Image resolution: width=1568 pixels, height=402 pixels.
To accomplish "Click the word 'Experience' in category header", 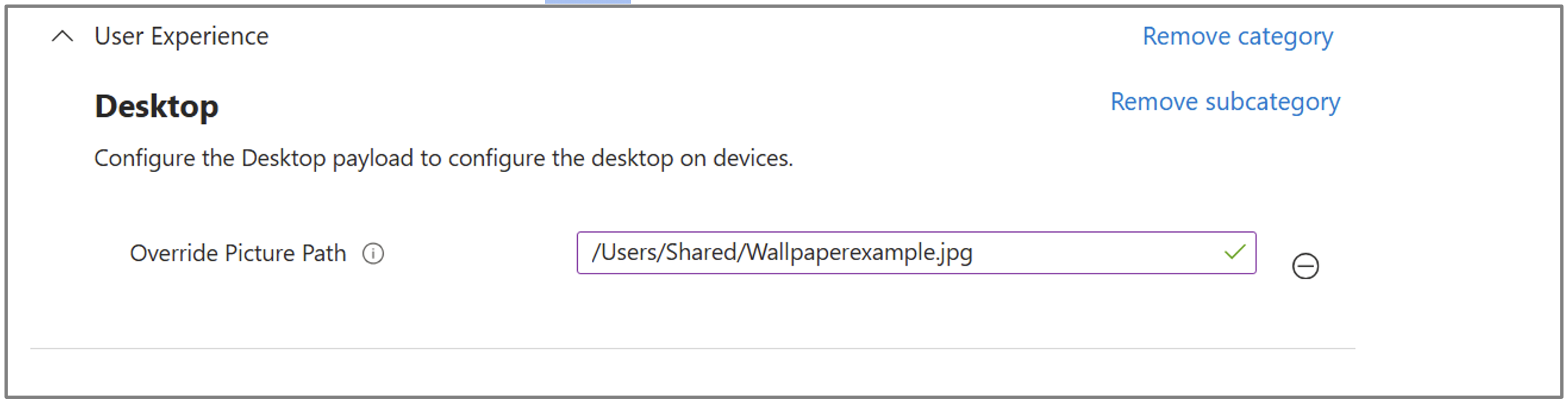I will 209,37.
